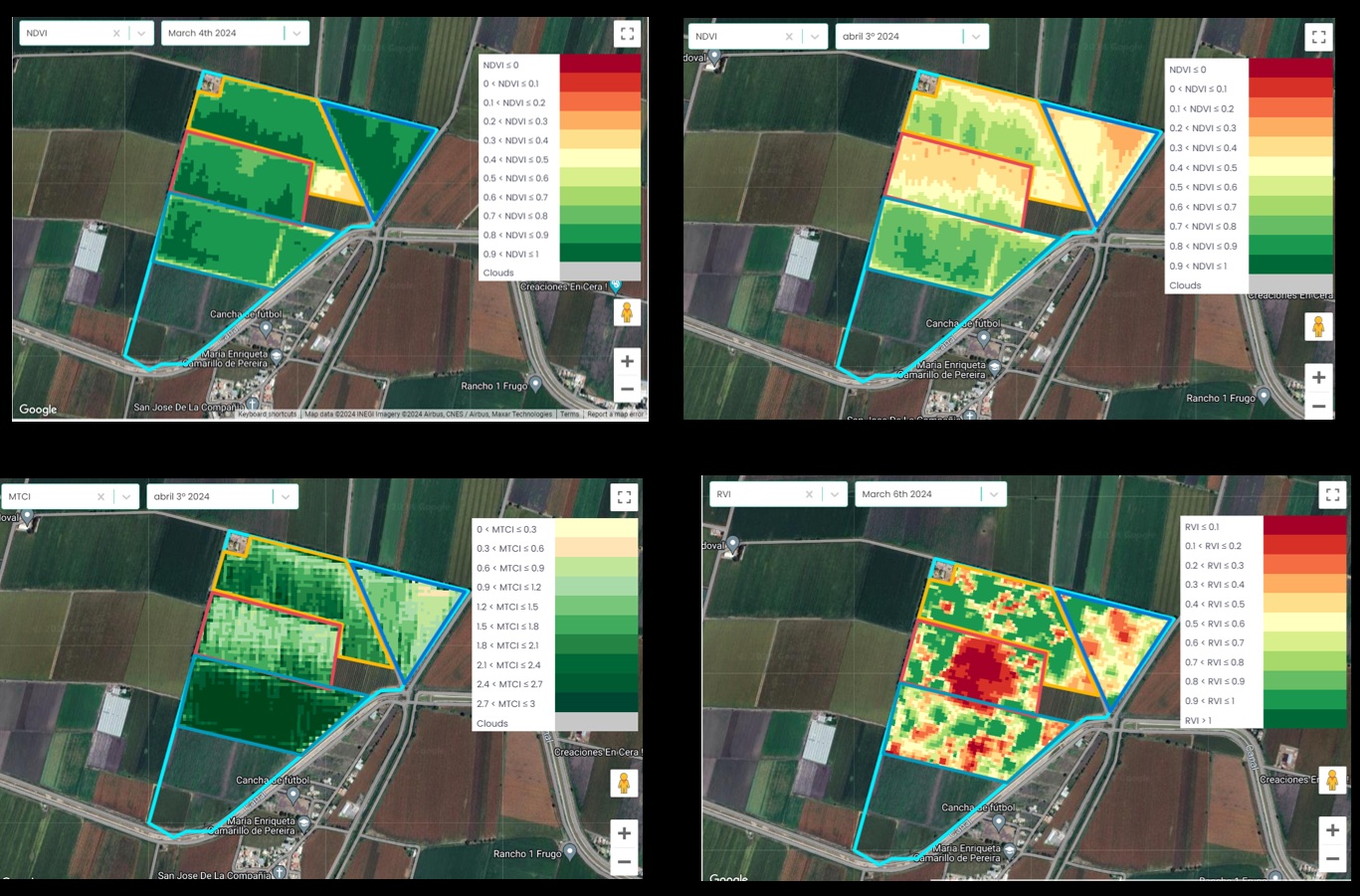Toggle fullscreen on the MTCI map

point(624,497)
